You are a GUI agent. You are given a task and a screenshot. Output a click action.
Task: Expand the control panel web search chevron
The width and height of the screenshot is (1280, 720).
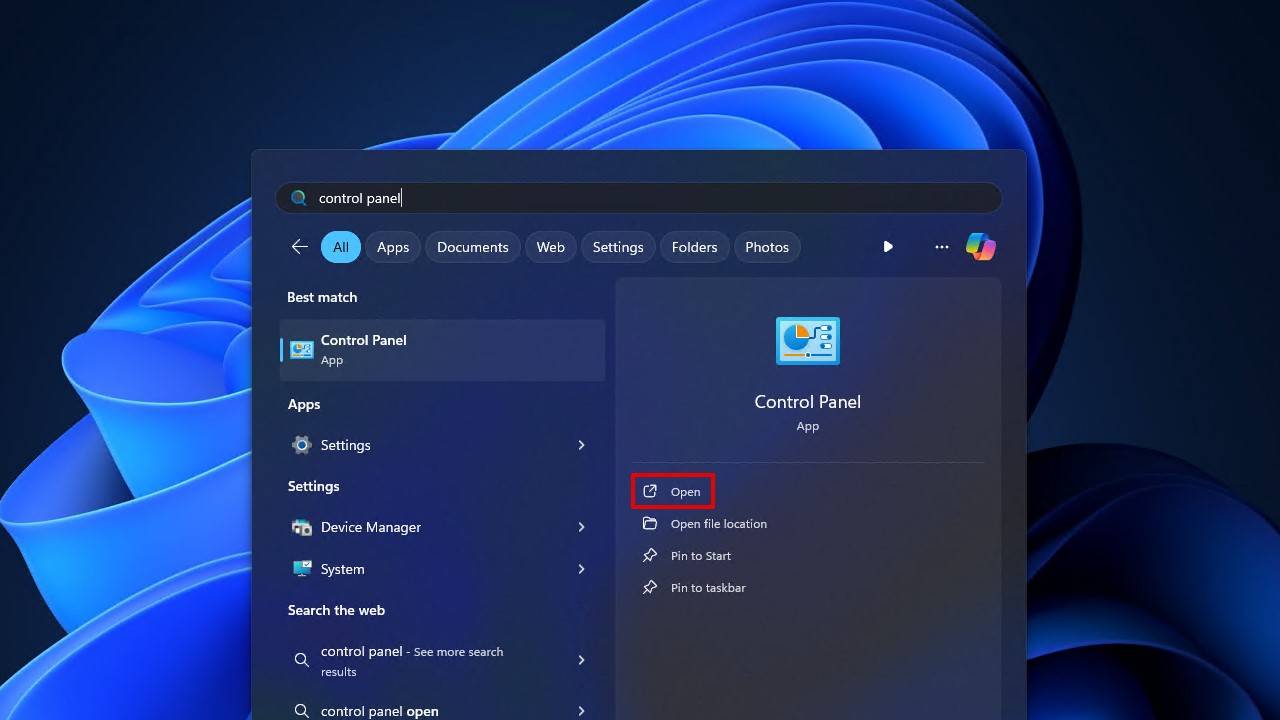581,660
